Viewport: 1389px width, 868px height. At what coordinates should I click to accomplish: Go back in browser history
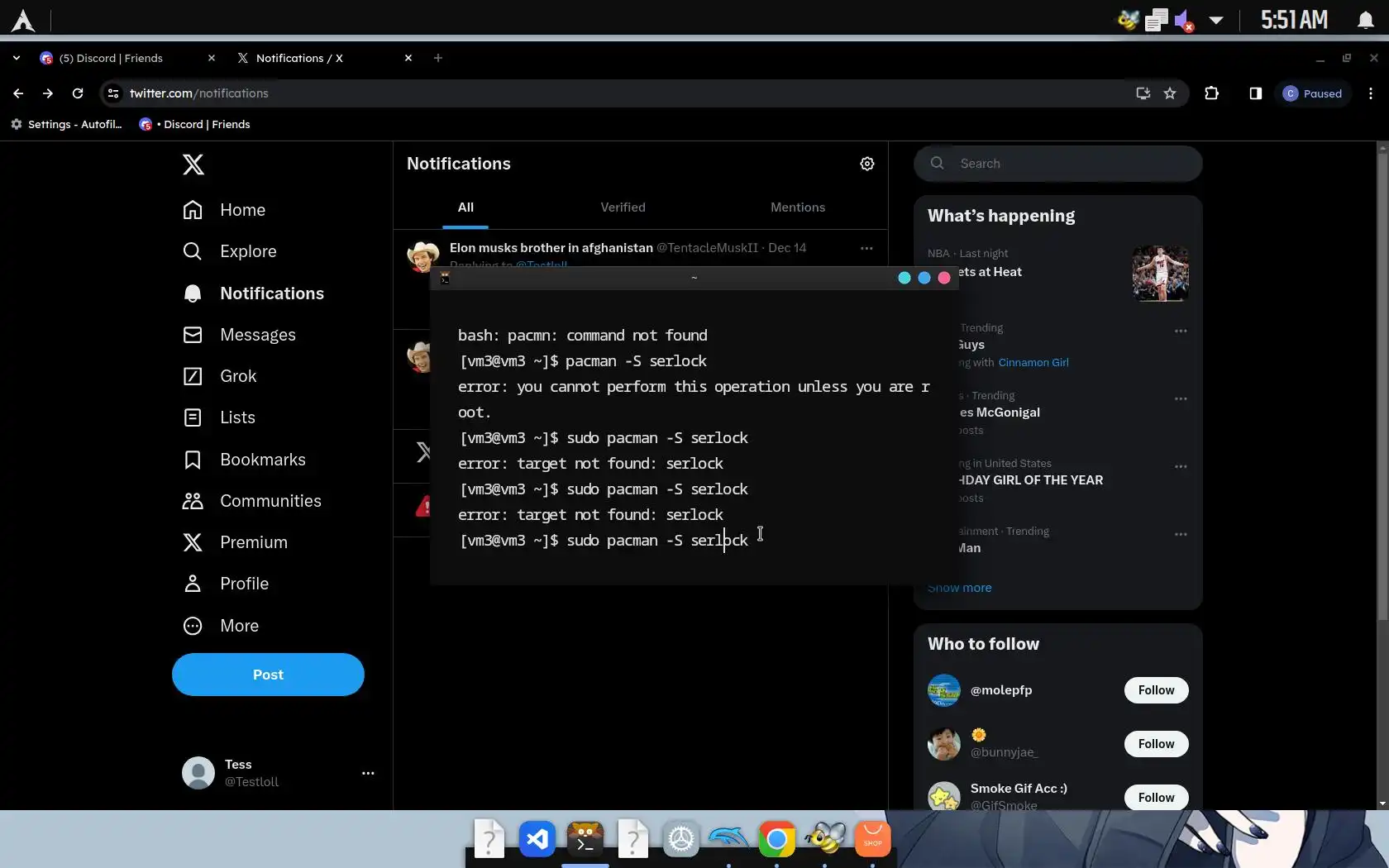tap(18, 93)
